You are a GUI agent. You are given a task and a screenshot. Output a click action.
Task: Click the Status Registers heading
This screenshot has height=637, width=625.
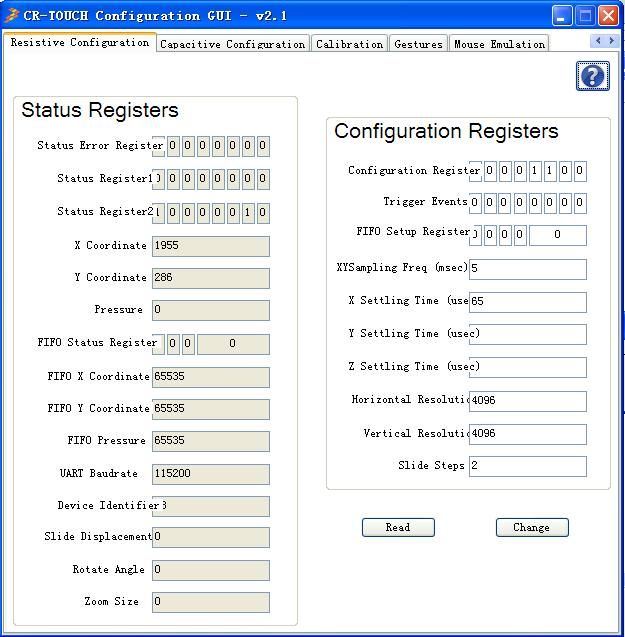click(x=100, y=110)
